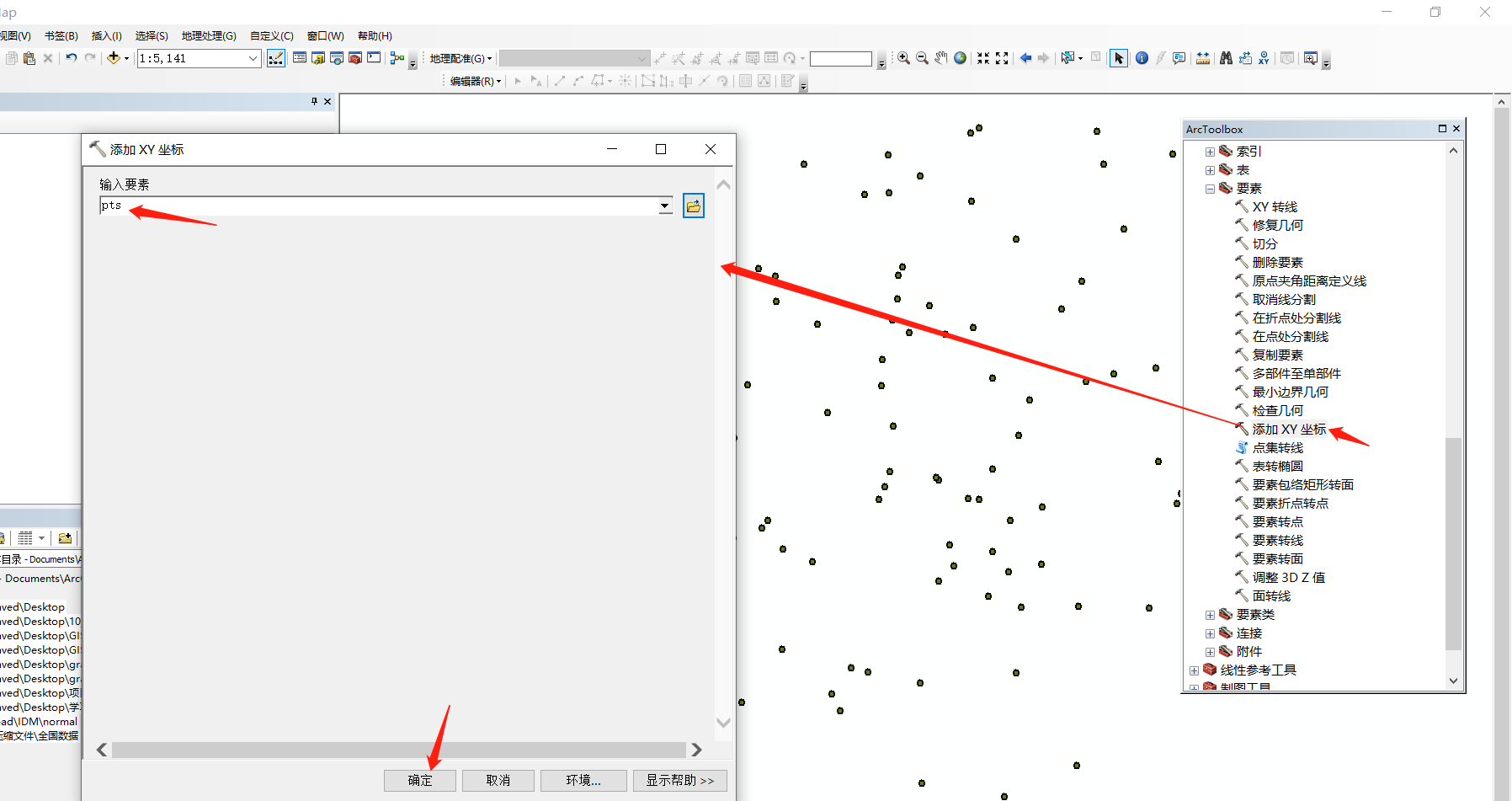
Task: Select the Identify tool
Action: pyautogui.click(x=1142, y=58)
